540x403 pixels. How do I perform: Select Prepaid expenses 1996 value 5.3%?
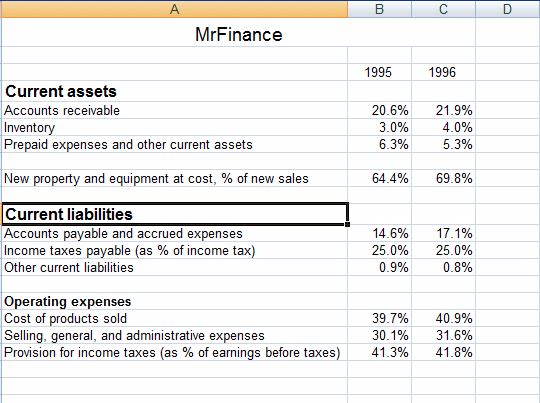coord(444,144)
